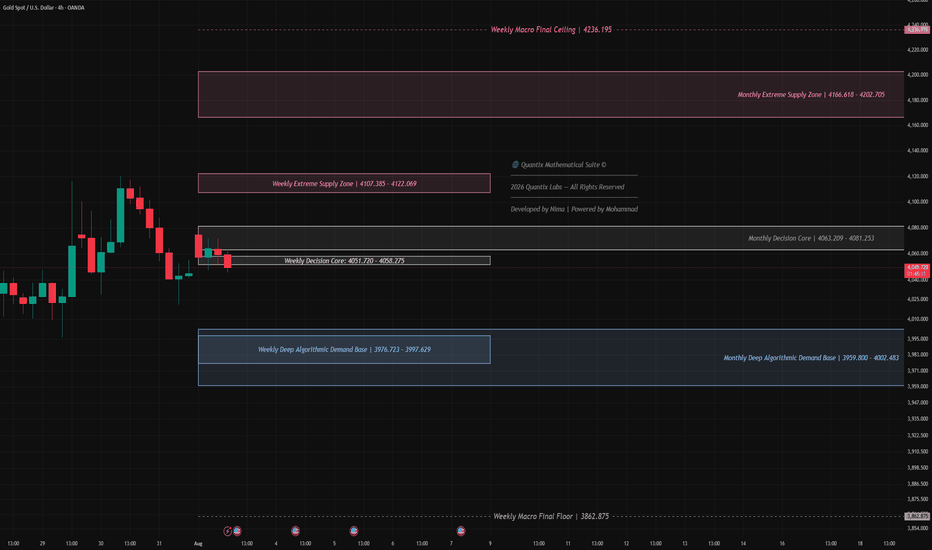Click the 4,010.000 price scale value
The width and height of the screenshot is (932, 550).
click(917, 319)
